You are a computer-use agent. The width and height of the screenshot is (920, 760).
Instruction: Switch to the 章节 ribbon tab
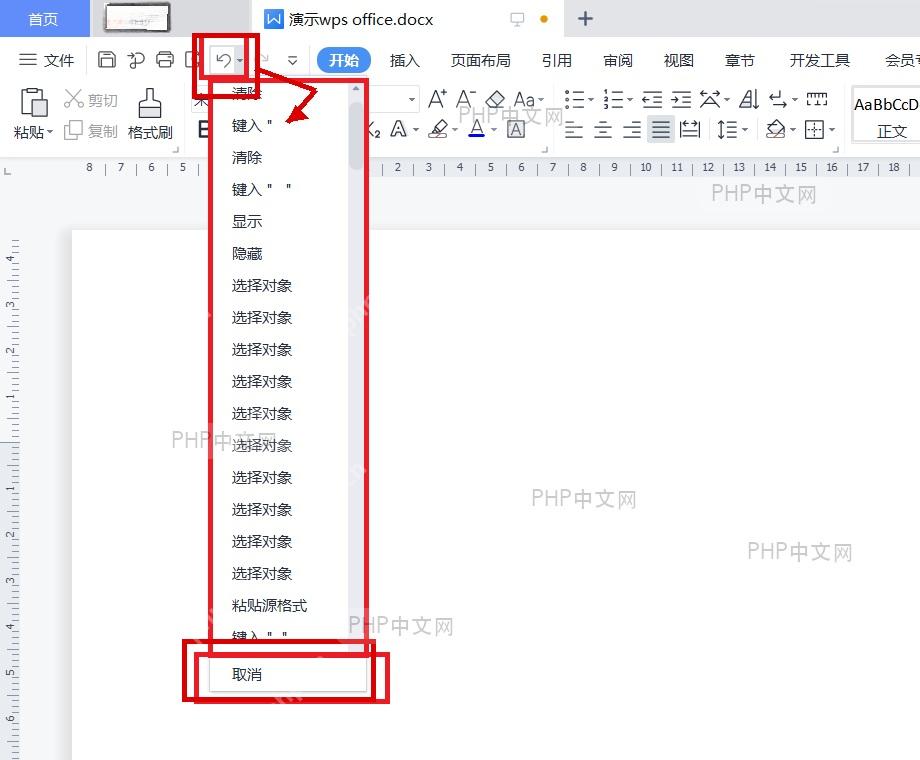(x=739, y=60)
